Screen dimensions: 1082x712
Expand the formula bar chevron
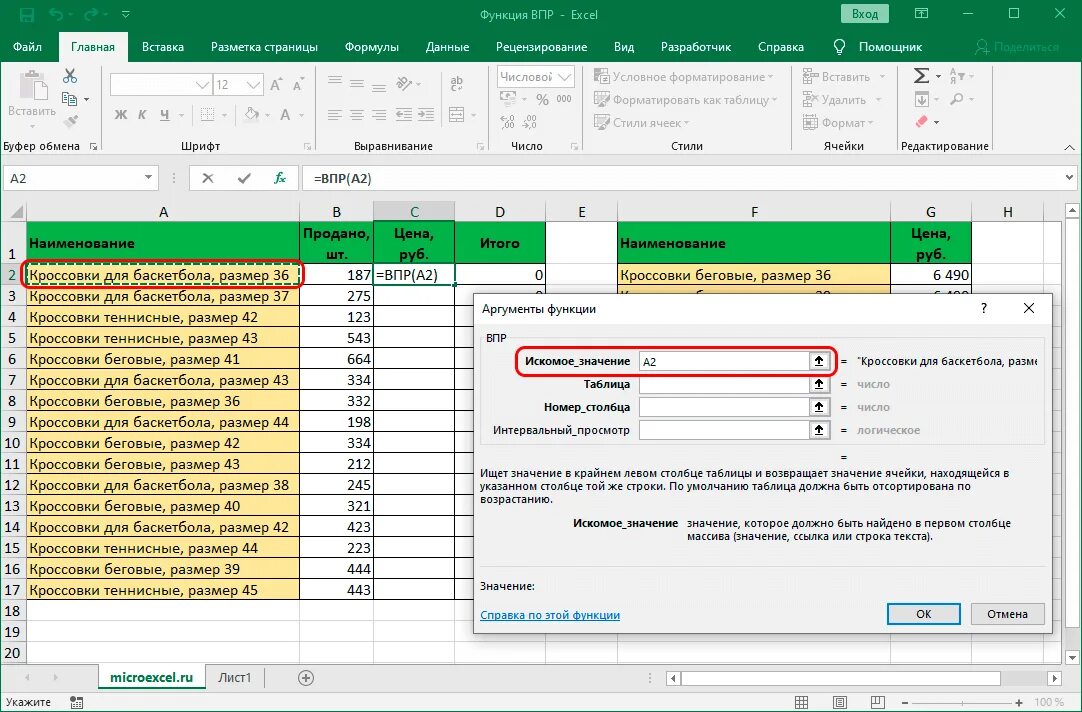point(1070,178)
